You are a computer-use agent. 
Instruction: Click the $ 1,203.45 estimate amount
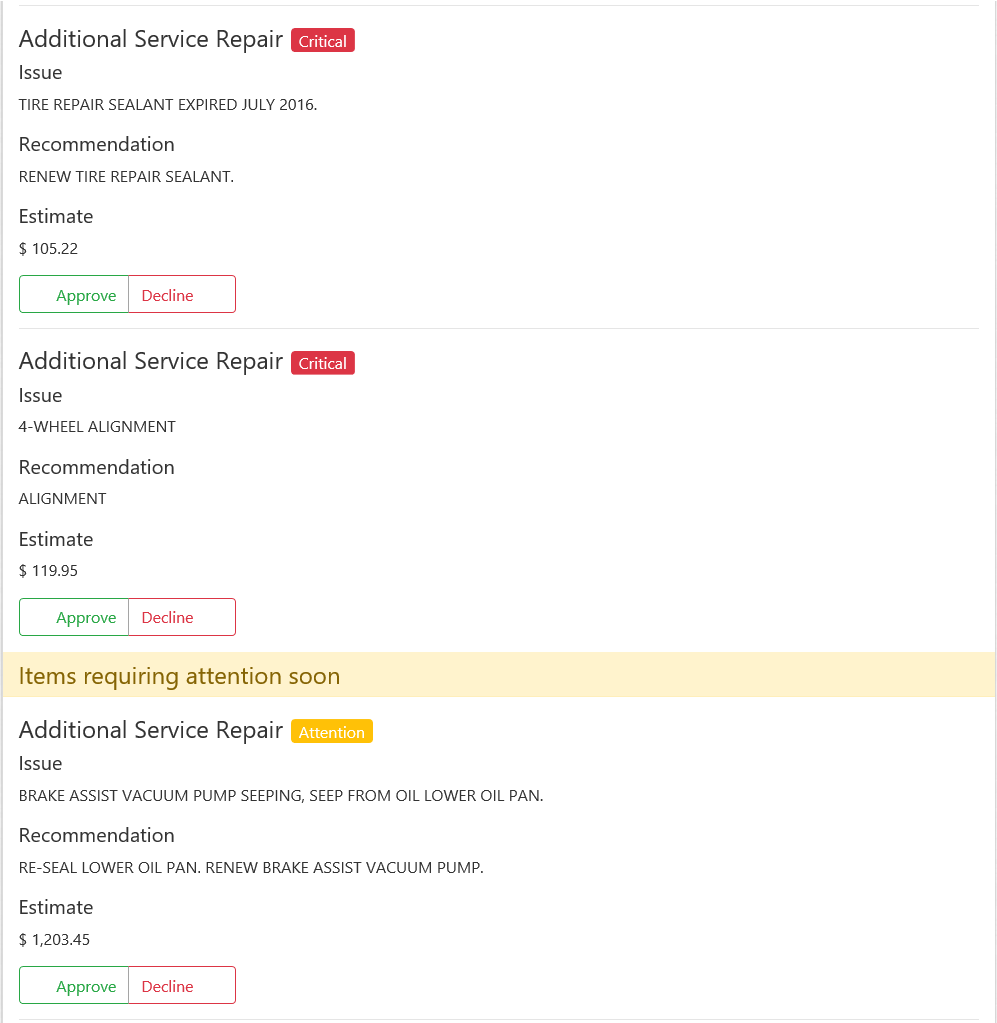click(54, 940)
